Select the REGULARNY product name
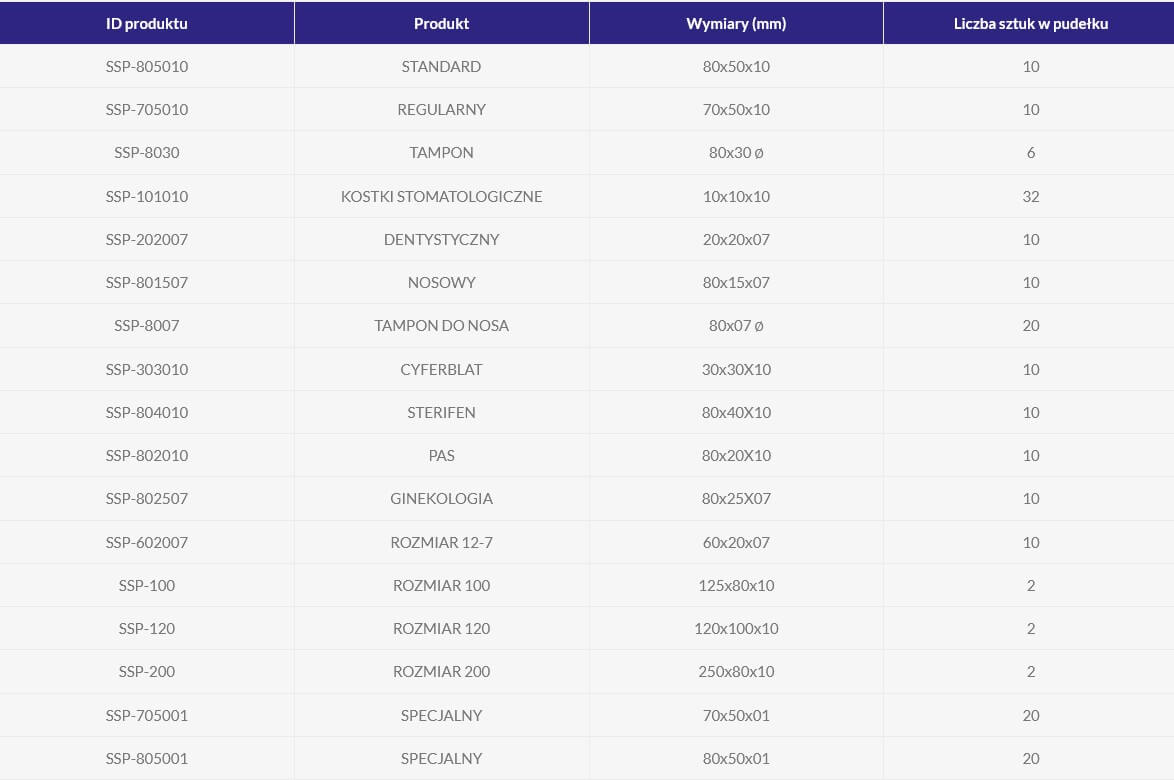This screenshot has height=780, width=1174. point(441,110)
